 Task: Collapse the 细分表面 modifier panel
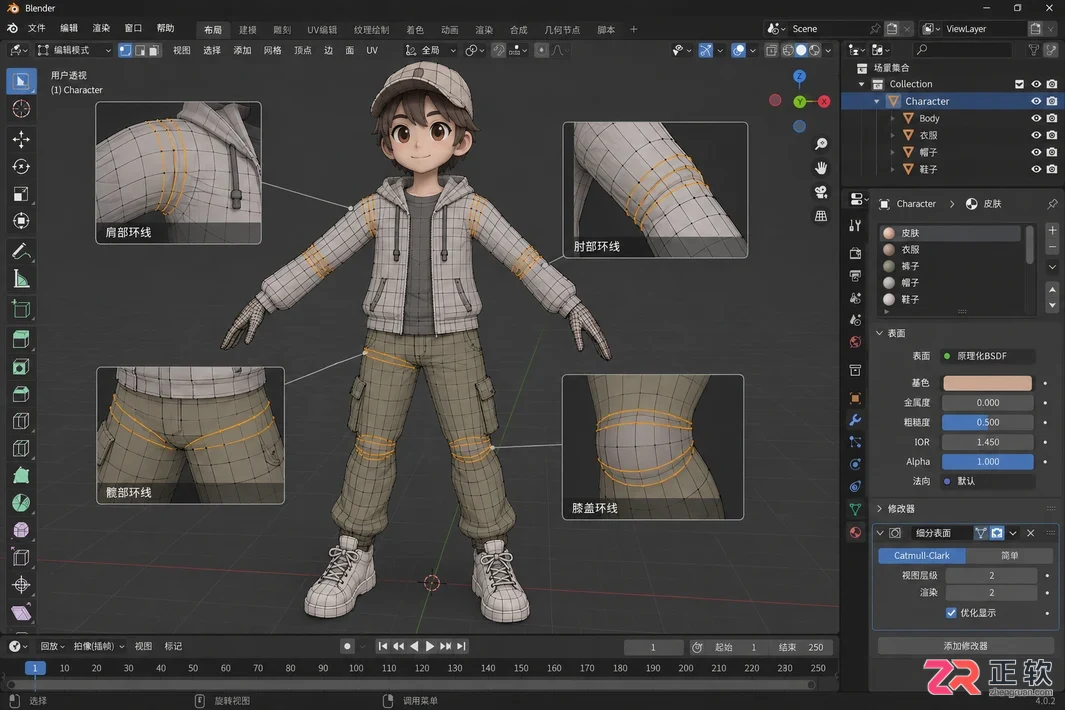pos(880,533)
